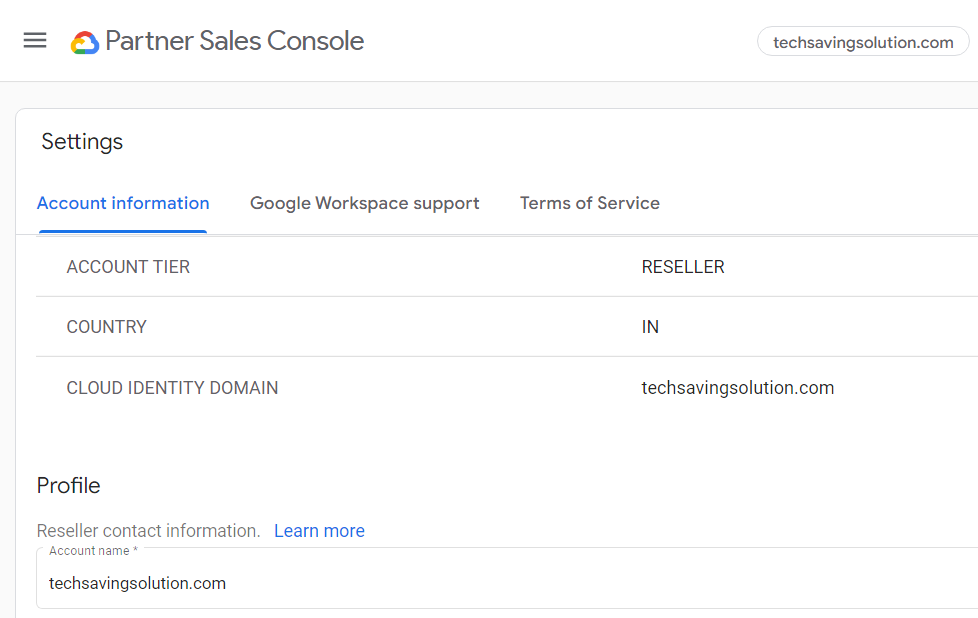Select the IN country value
This screenshot has height=618, width=978.
pyautogui.click(x=650, y=327)
